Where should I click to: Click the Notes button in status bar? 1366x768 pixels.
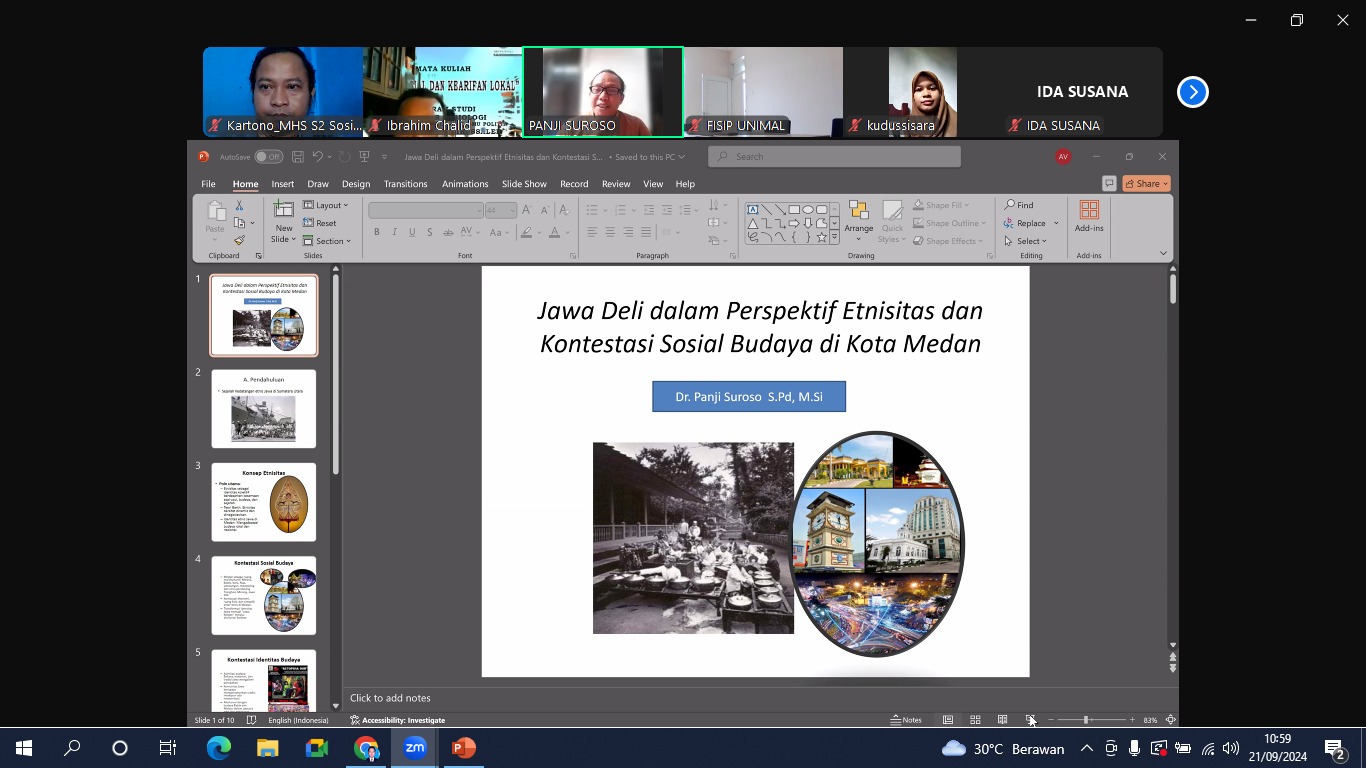(x=907, y=720)
